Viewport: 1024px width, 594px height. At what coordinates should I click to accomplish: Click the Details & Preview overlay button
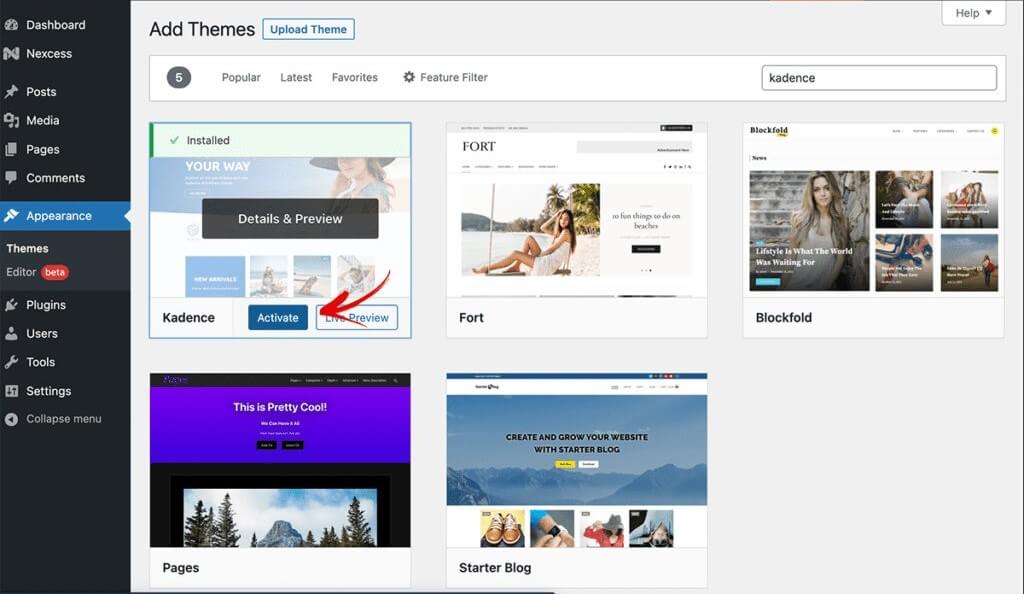click(290, 219)
